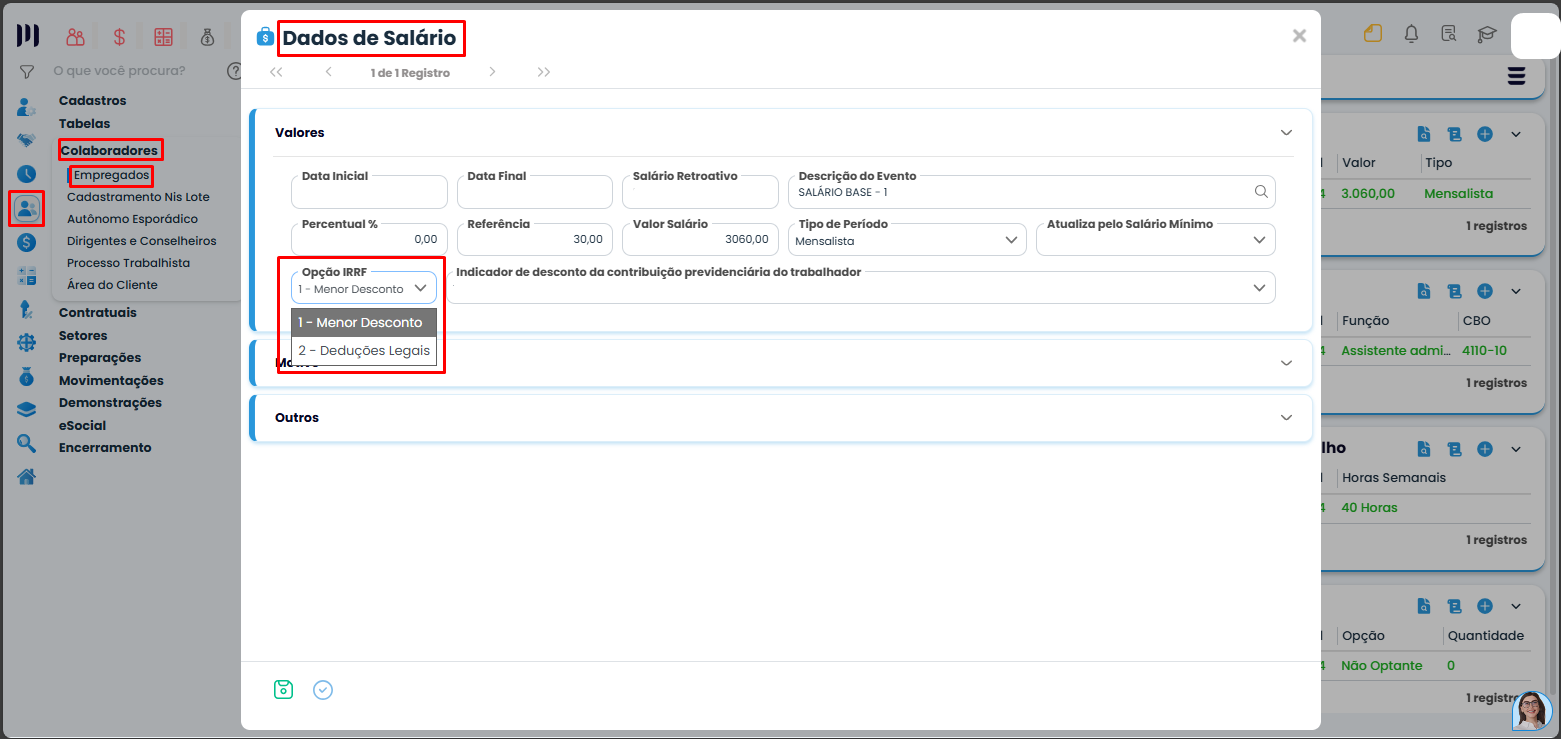
Task: Select the highlighted collaborators icon in the left sidebar
Action: [27, 208]
